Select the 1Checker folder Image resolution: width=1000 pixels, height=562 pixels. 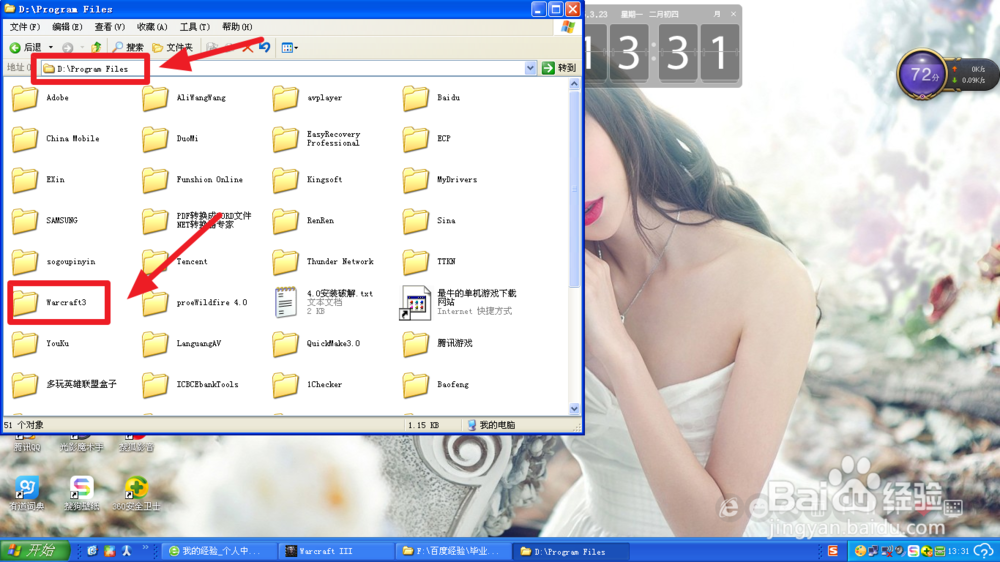307,384
